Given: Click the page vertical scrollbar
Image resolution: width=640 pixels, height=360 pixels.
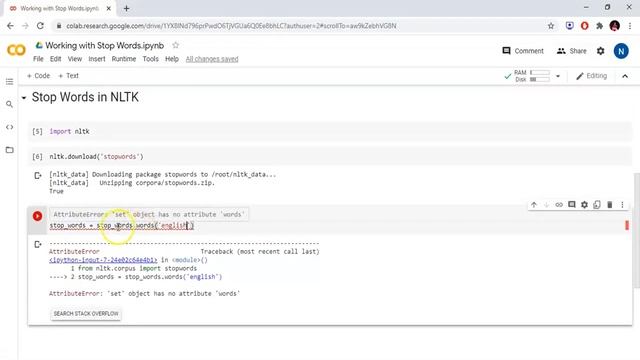Looking at the screenshot, I should [636, 231].
